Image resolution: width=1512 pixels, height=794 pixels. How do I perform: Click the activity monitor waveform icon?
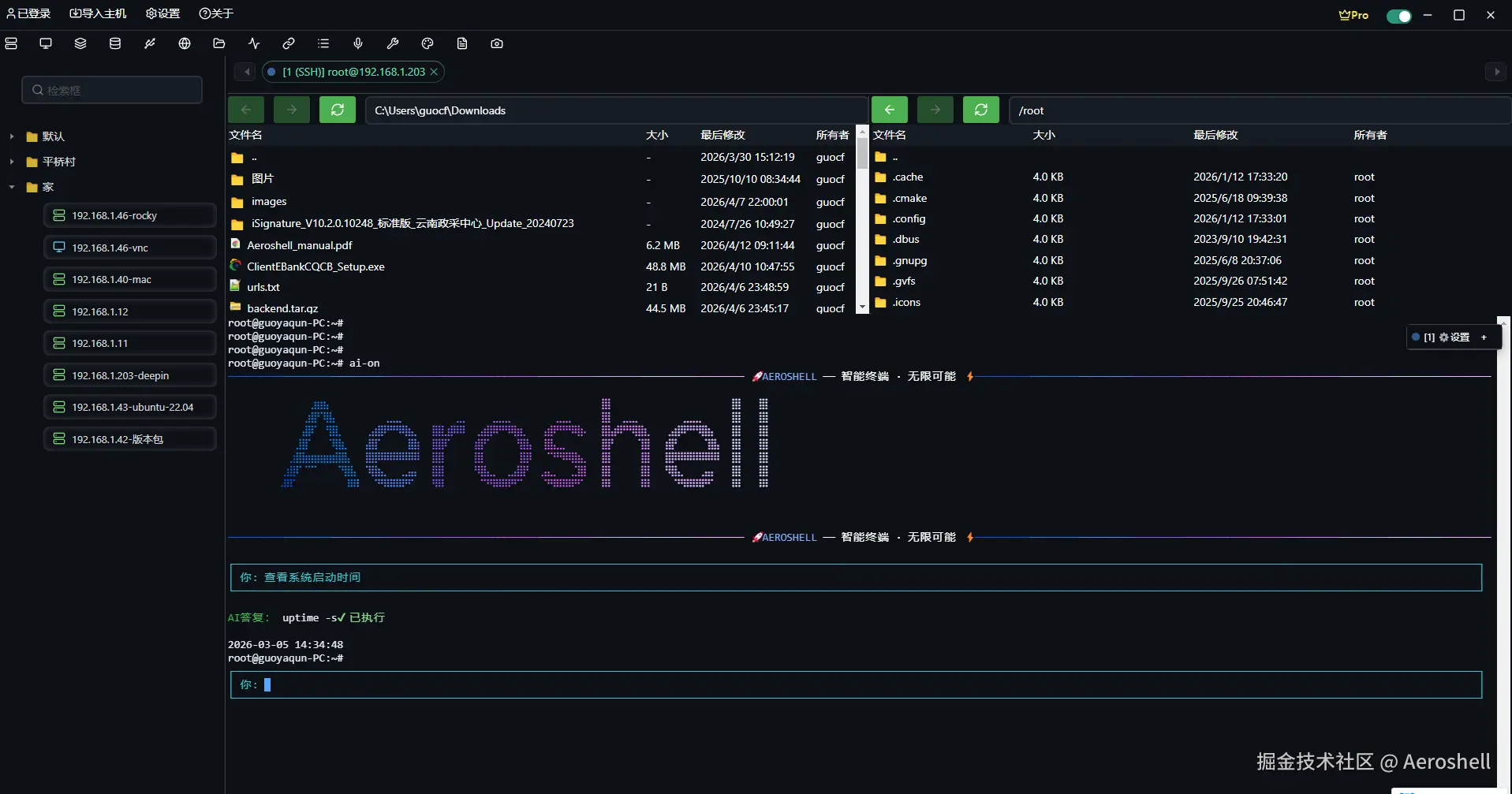[253, 43]
